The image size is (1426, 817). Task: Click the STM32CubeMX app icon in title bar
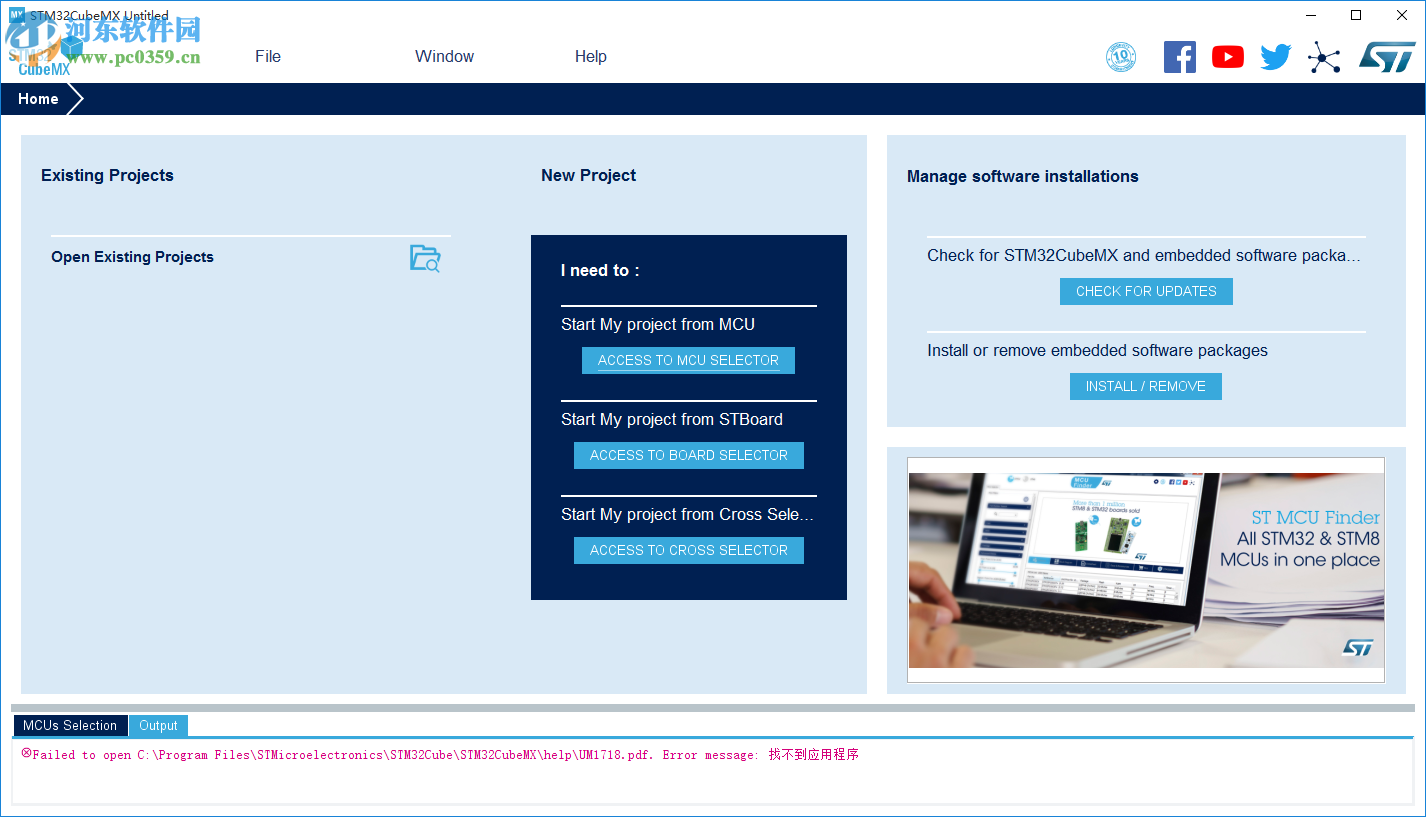point(16,15)
